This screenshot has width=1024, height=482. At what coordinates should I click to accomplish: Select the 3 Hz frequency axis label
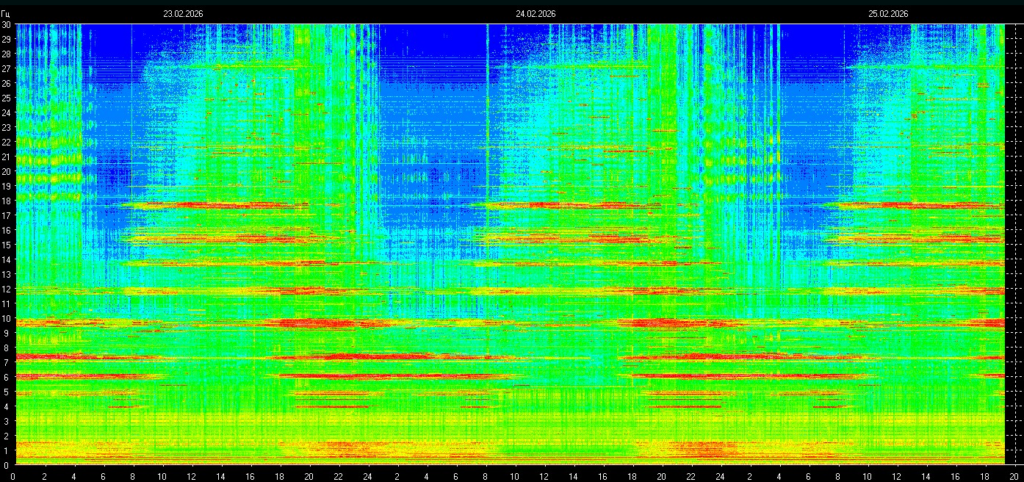point(6,422)
